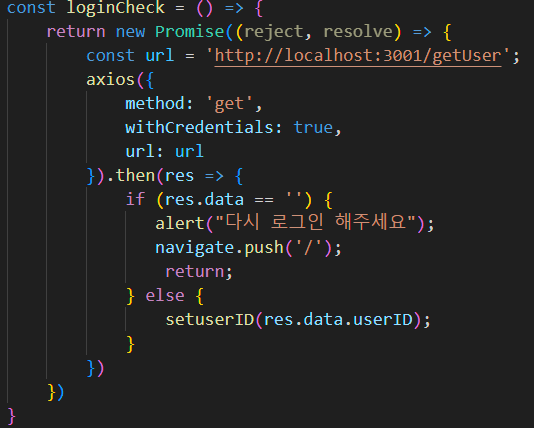
Task: Click the Promise keyword
Action: point(189,32)
